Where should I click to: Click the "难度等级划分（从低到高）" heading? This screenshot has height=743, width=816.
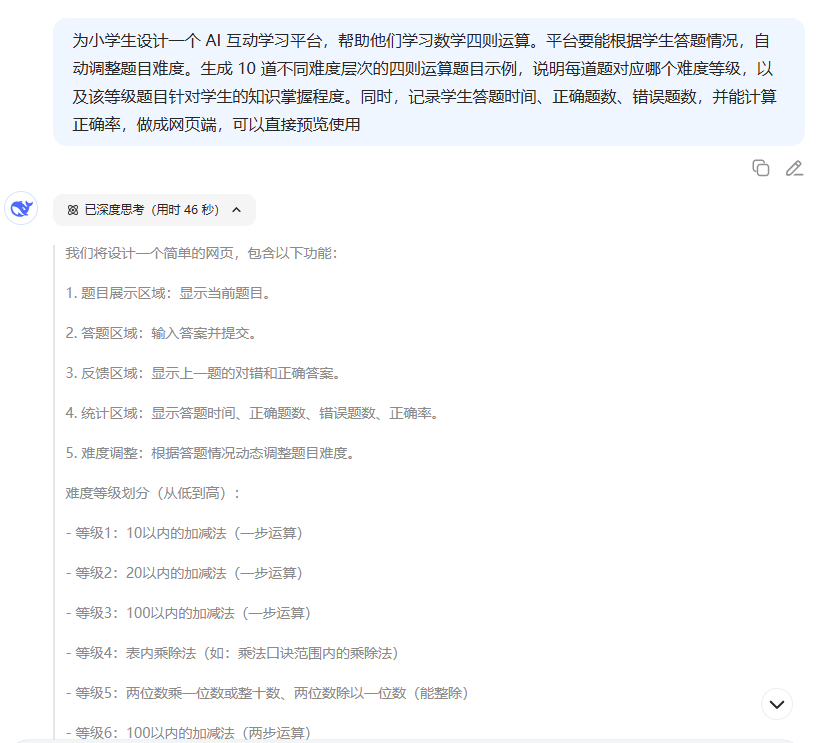tap(152, 493)
